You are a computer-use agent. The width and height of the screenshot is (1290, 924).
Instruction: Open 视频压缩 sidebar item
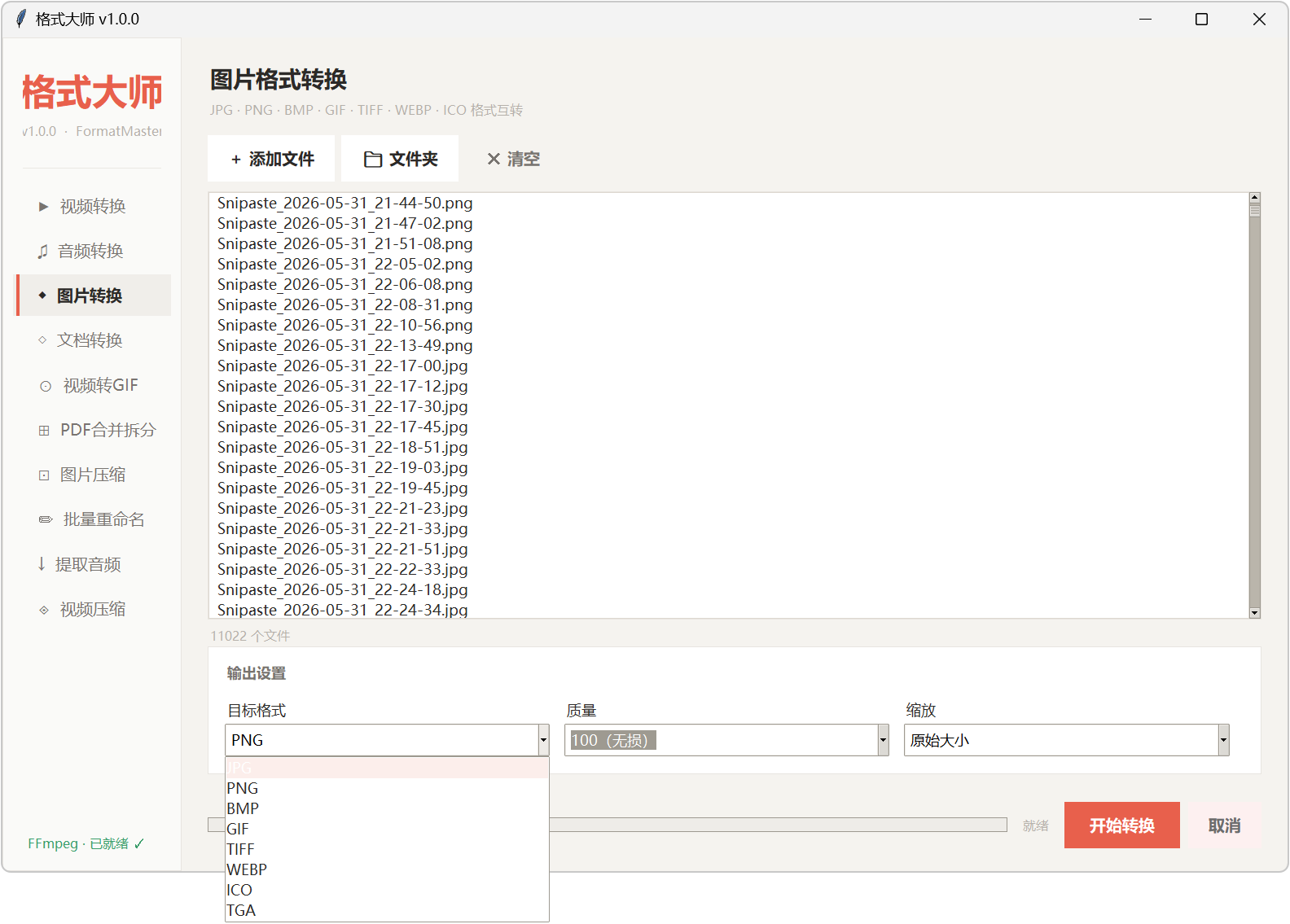94,610
